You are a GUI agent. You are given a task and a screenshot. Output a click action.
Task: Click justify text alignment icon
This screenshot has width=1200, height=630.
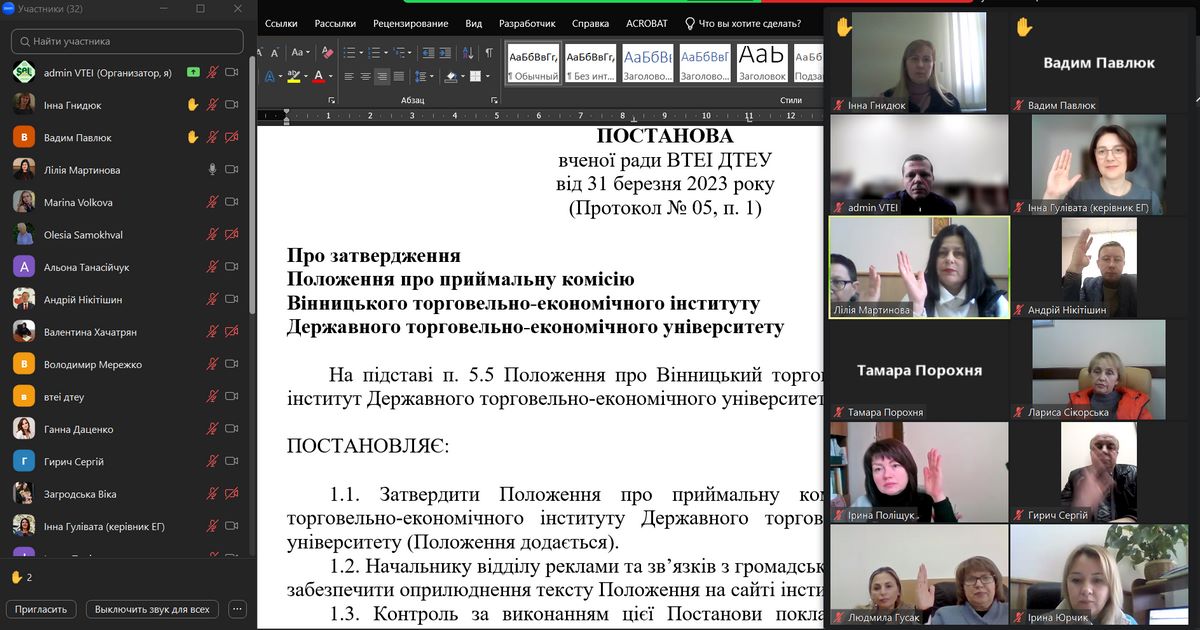tap(399, 76)
